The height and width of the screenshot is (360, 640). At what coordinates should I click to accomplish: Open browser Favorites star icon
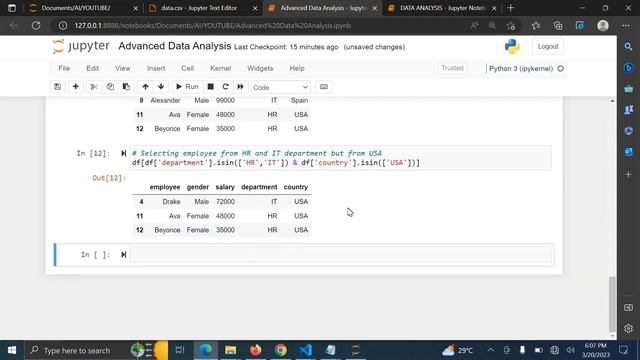[536, 26]
